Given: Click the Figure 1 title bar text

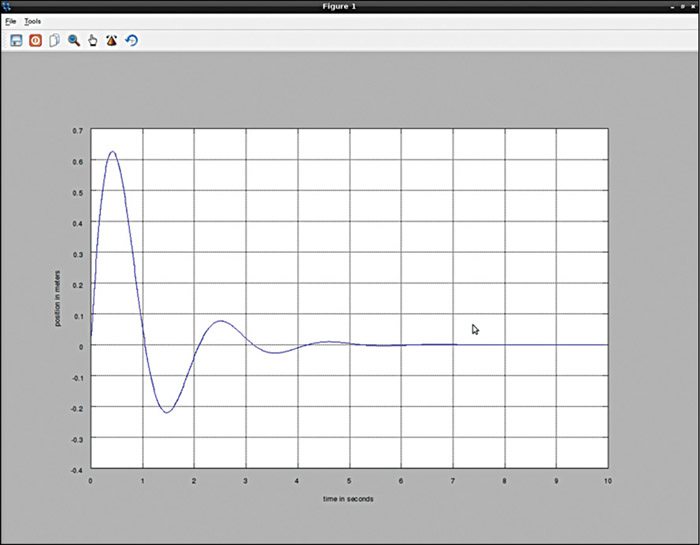Looking at the screenshot, I should (349, 6).
